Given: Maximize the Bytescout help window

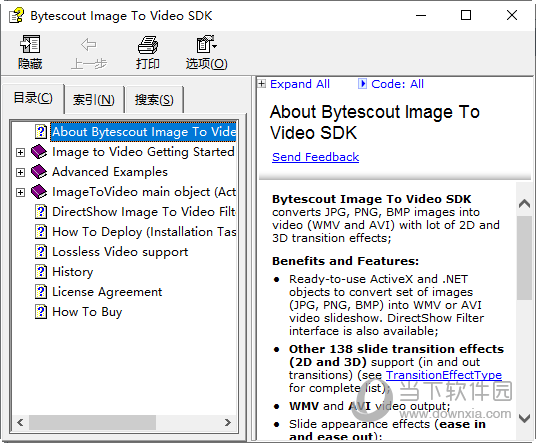Looking at the screenshot, I should [466, 15].
